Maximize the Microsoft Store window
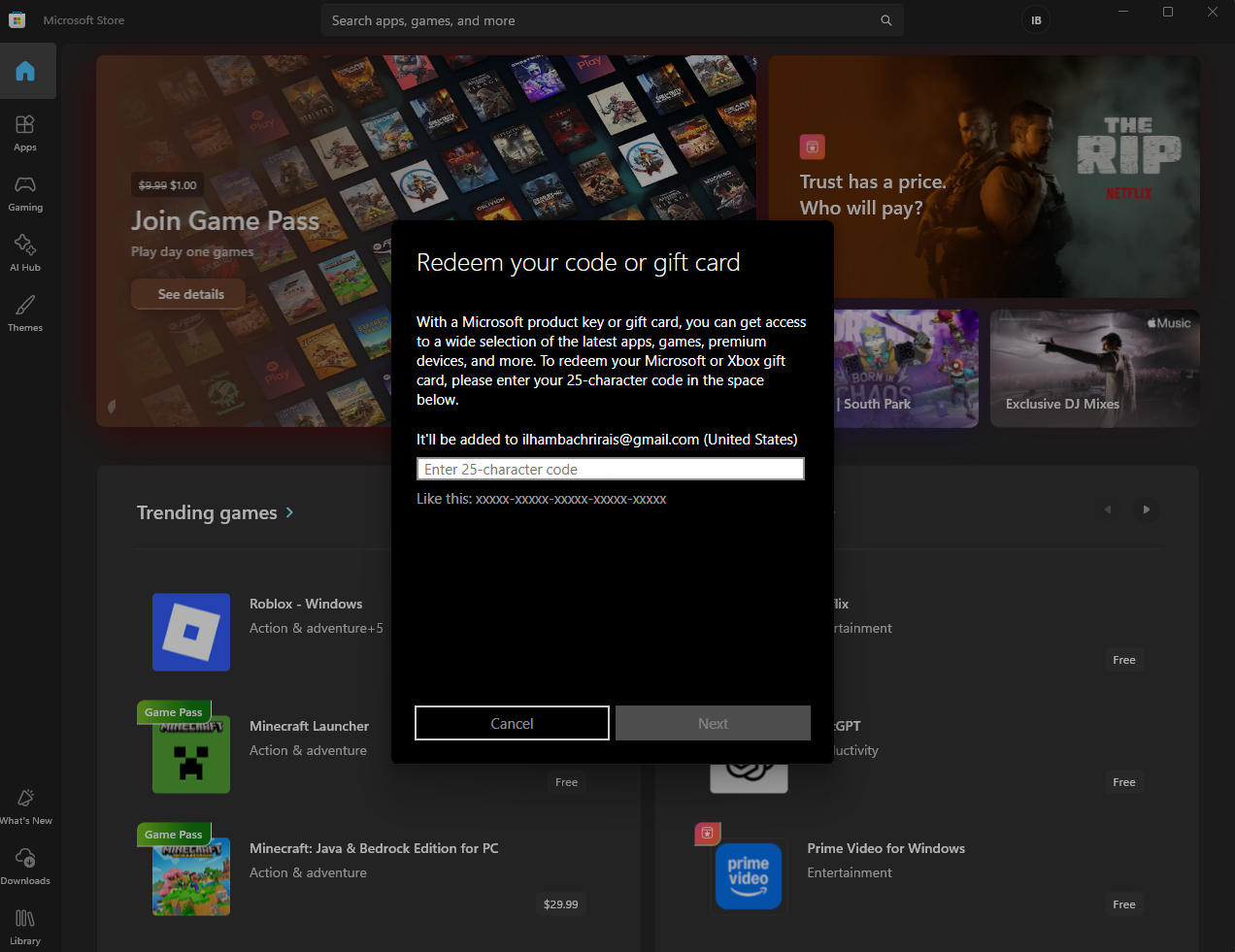 1168,12
